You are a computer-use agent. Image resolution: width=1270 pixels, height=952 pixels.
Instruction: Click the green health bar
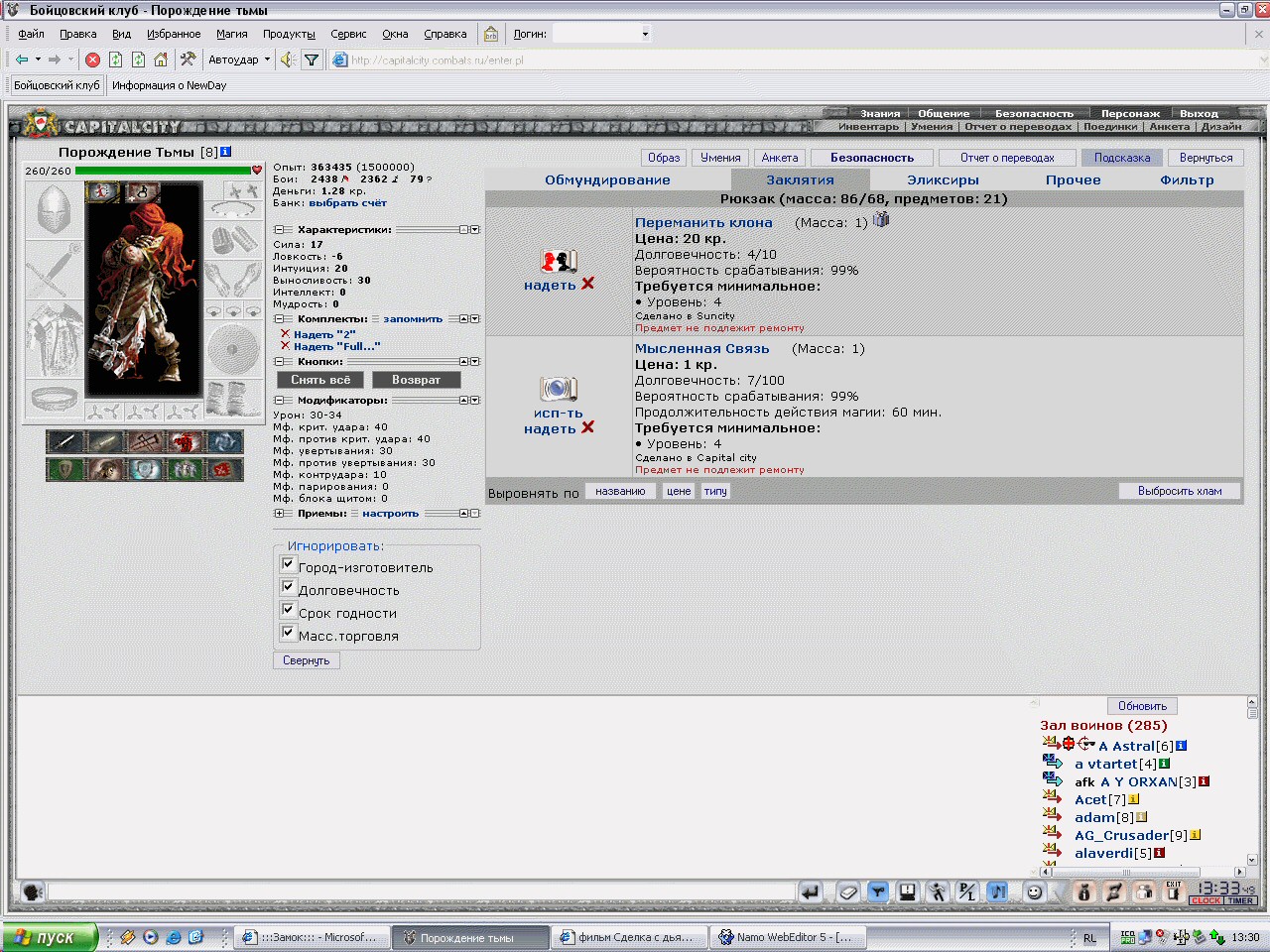click(162, 171)
